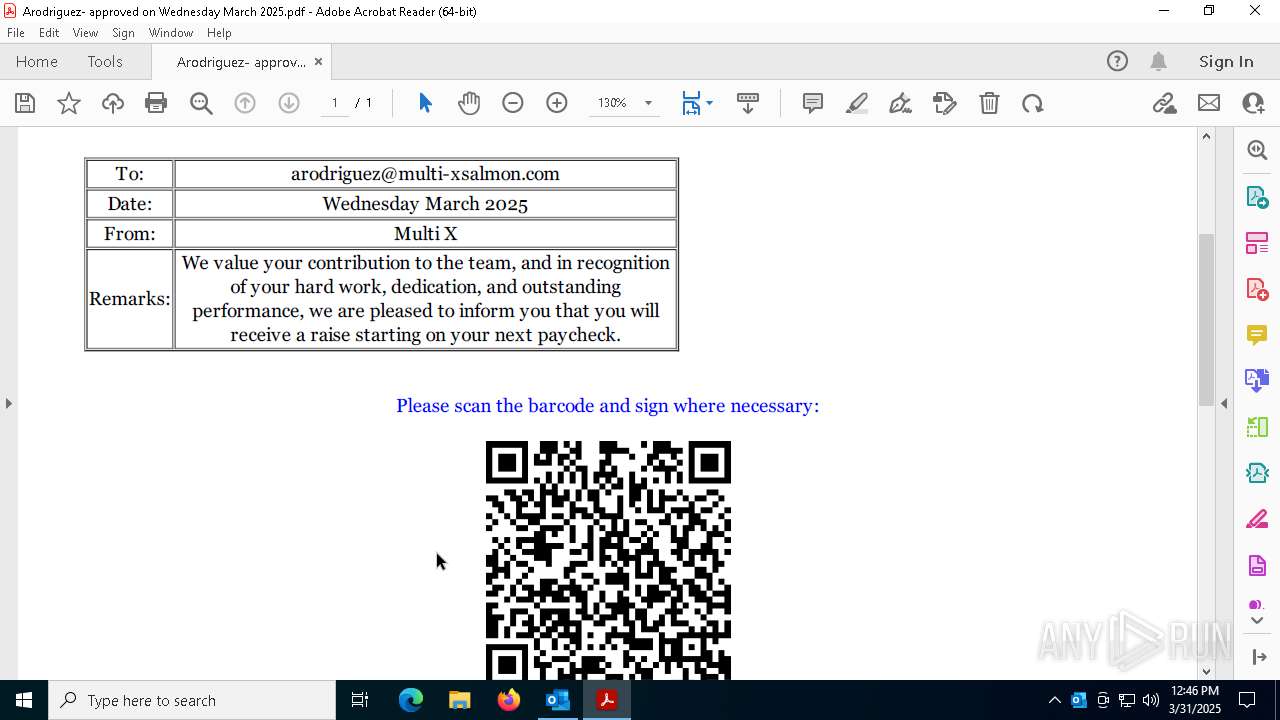Switch to the Home tab
Viewport: 1280px width, 720px height.
coord(37,61)
